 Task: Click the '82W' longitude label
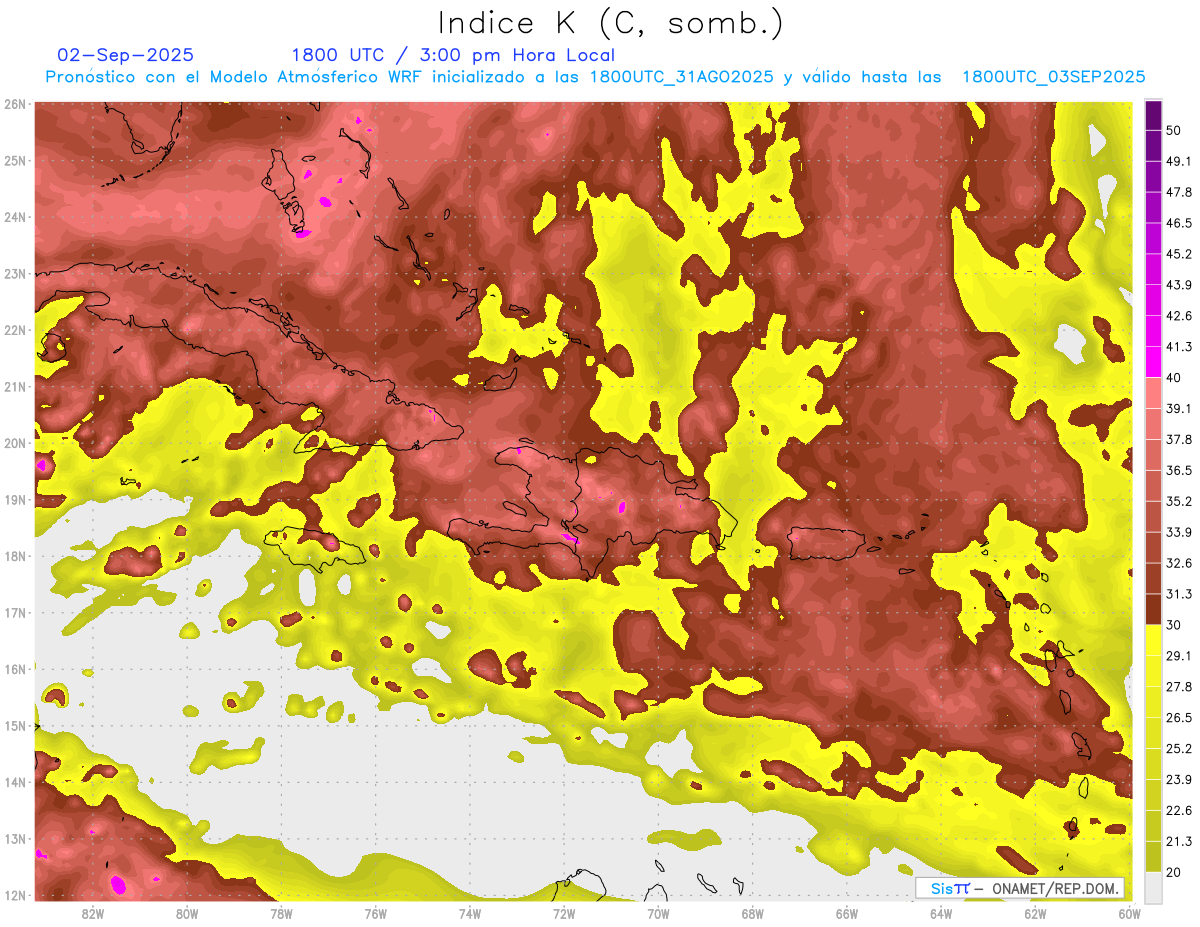coord(93,914)
